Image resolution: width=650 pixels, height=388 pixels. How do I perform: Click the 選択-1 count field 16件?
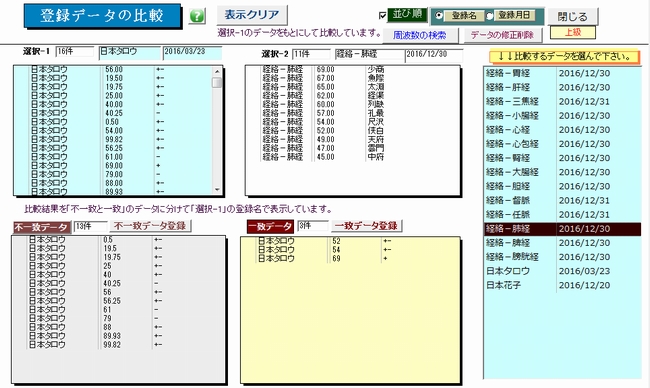click(x=74, y=51)
